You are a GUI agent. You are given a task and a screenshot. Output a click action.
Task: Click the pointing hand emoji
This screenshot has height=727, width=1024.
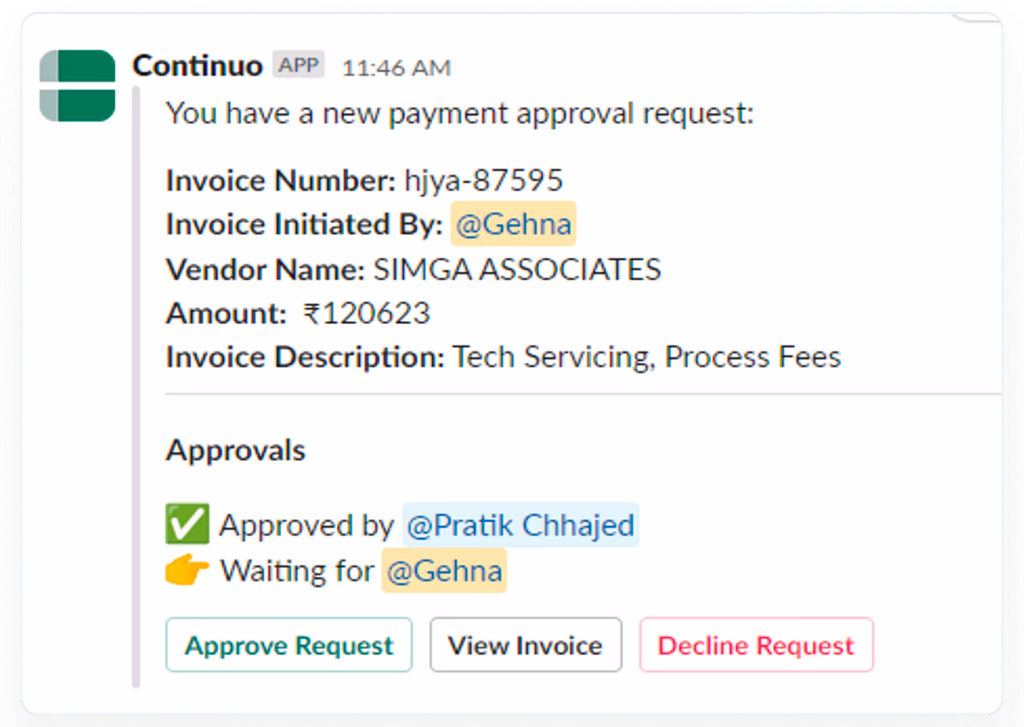pos(187,571)
